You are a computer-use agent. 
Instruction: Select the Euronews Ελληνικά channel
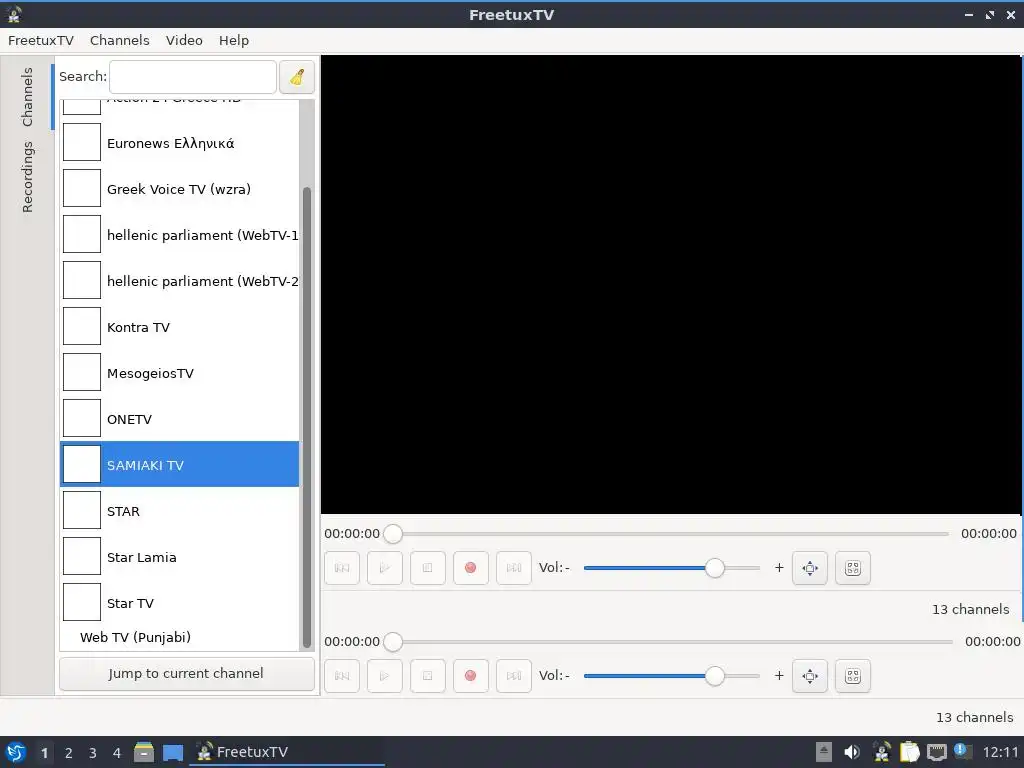(x=180, y=143)
